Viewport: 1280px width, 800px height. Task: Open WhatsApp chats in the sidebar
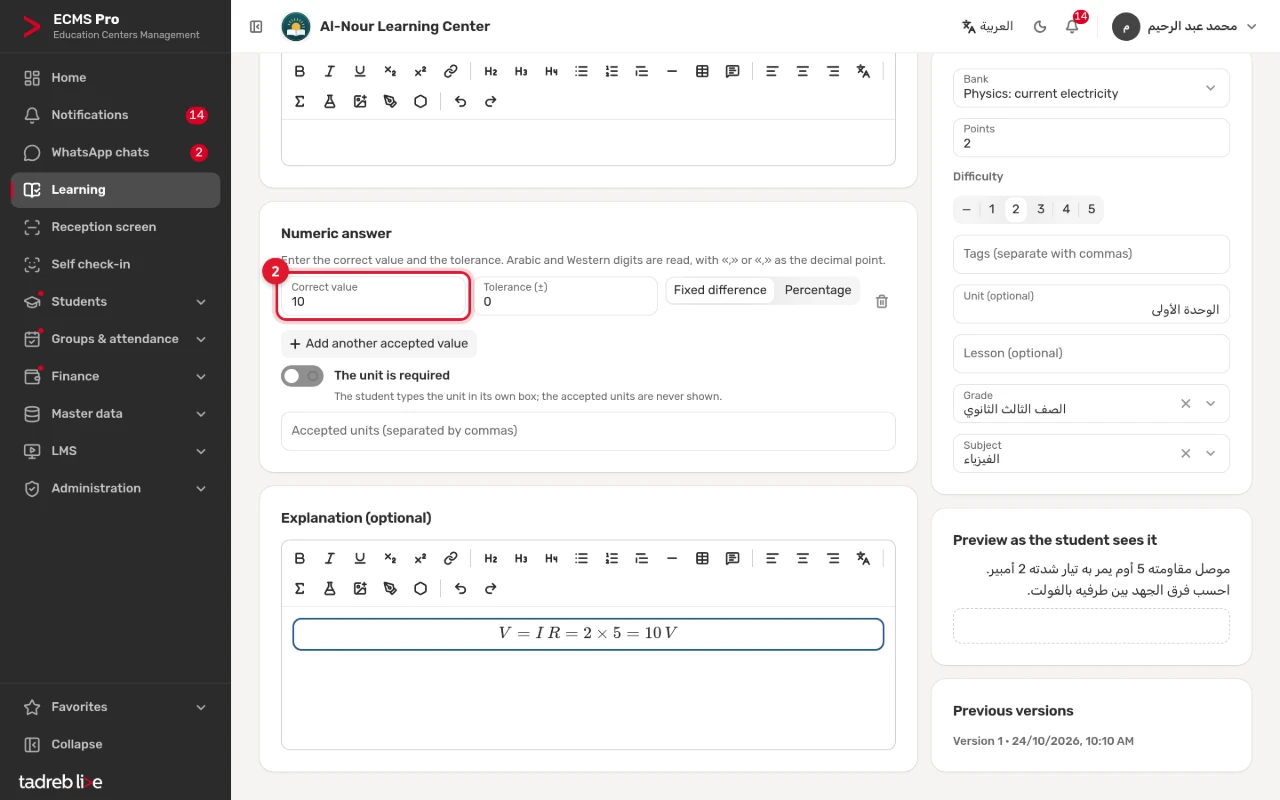tap(115, 152)
